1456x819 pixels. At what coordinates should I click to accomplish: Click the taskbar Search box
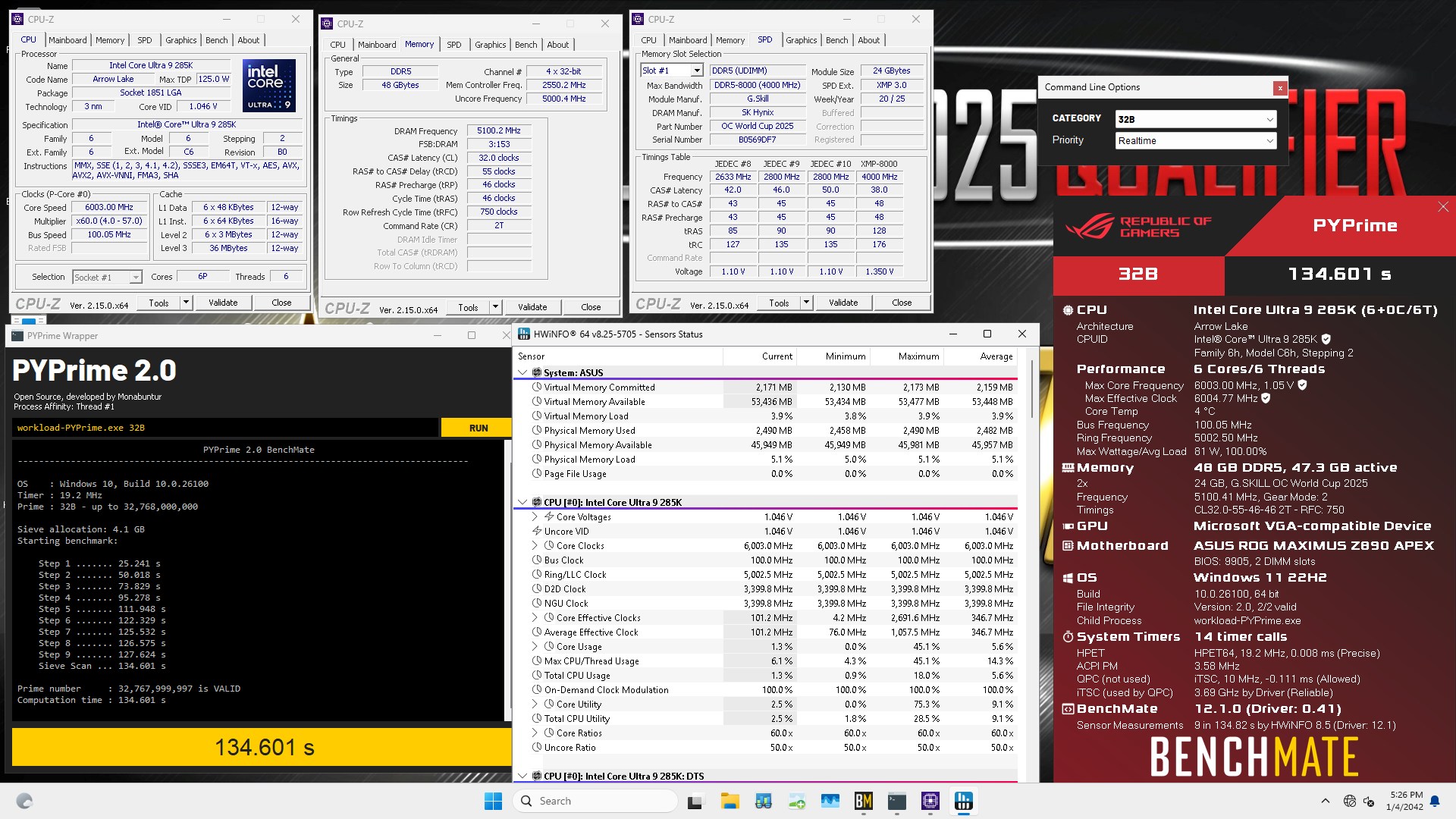(x=595, y=801)
